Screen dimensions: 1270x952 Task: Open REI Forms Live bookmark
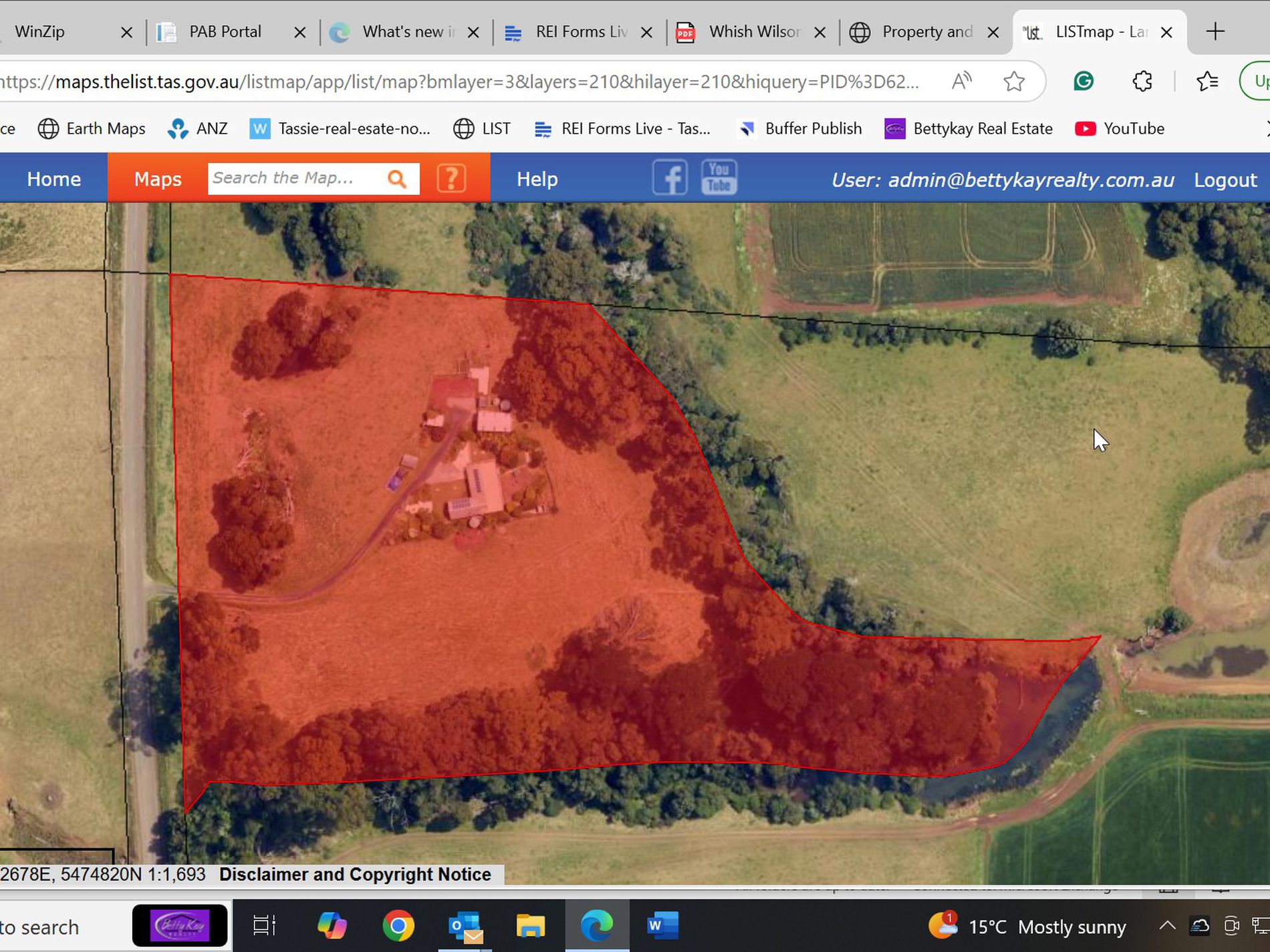tap(622, 128)
